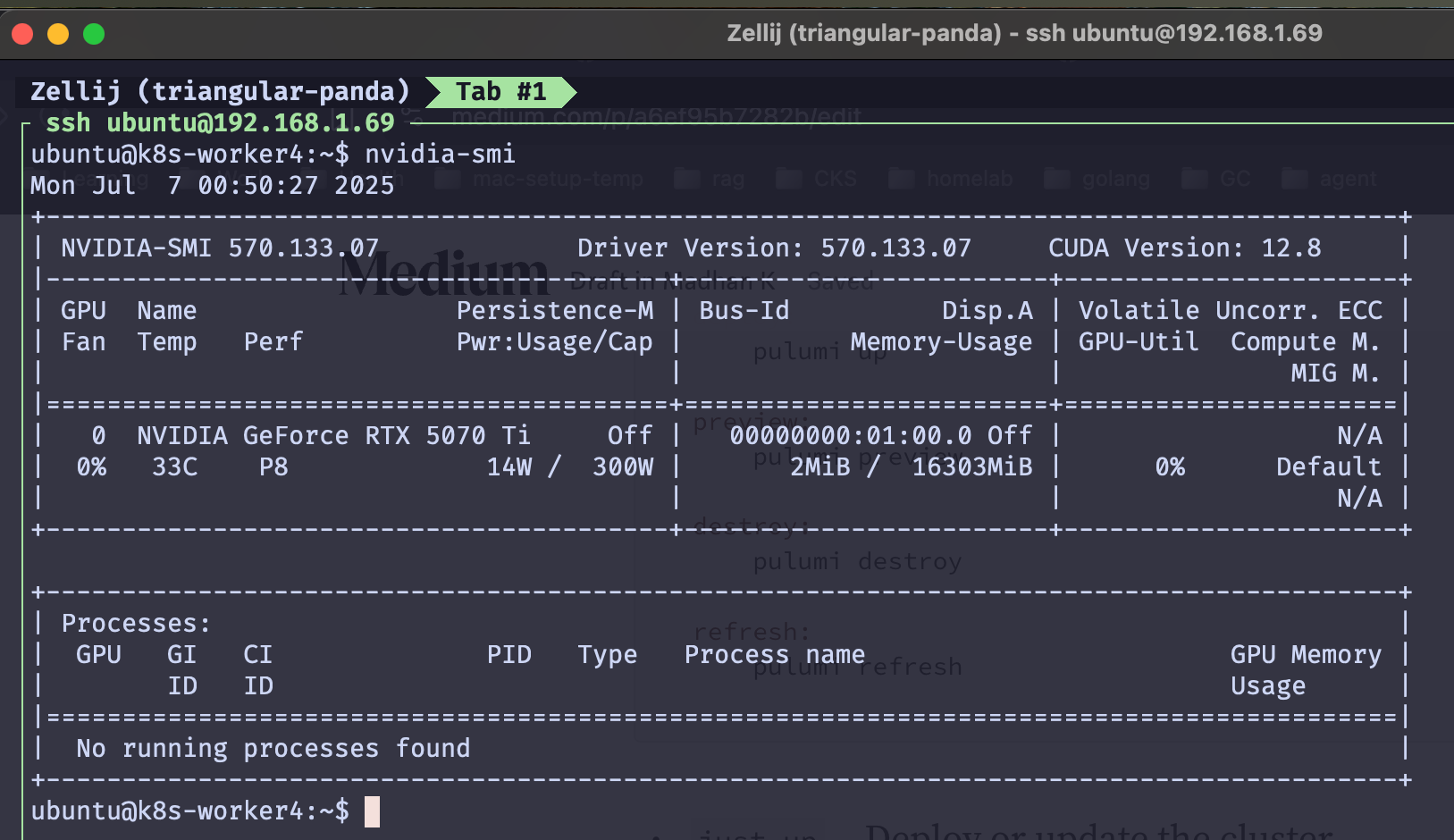Click the typed command nvidia-smi
Screen dimensions: 1454x840
click(x=440, y=154)
